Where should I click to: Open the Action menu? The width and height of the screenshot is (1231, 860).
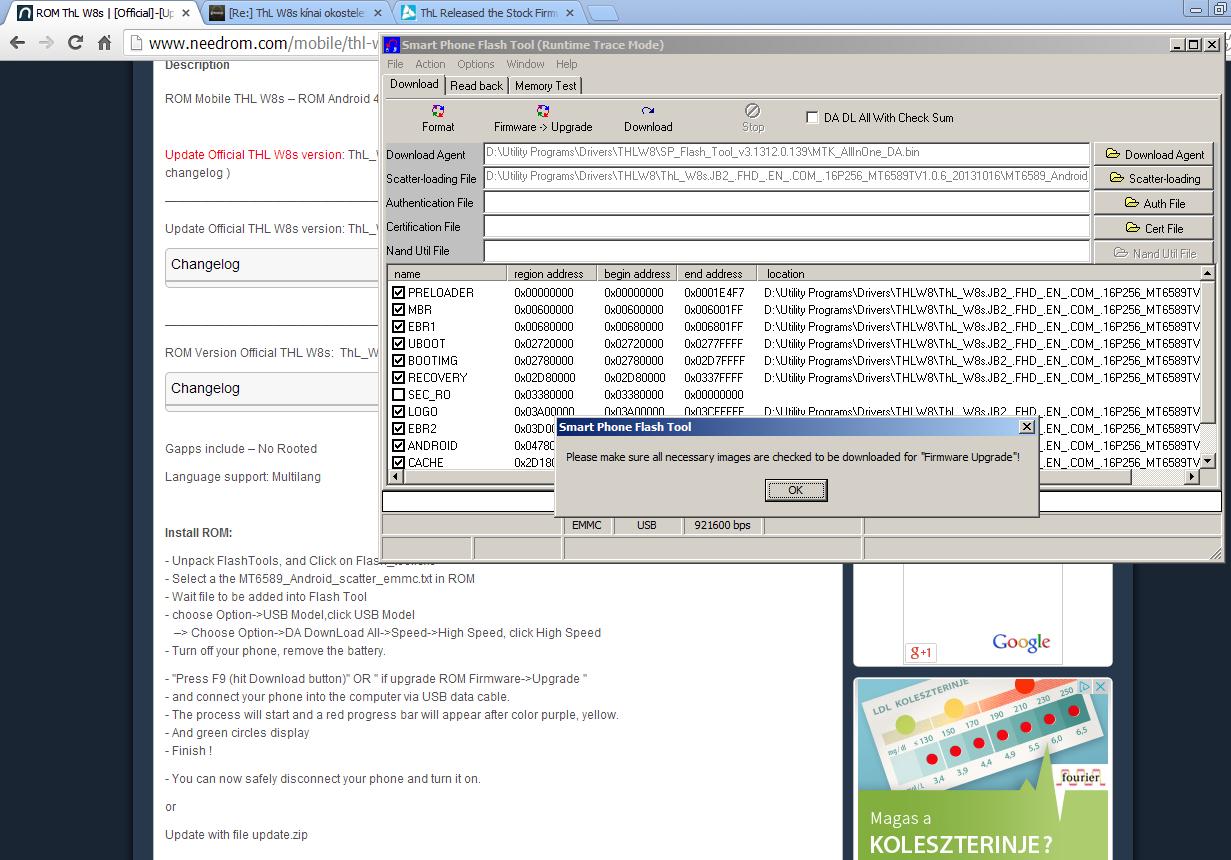point(430,64)
